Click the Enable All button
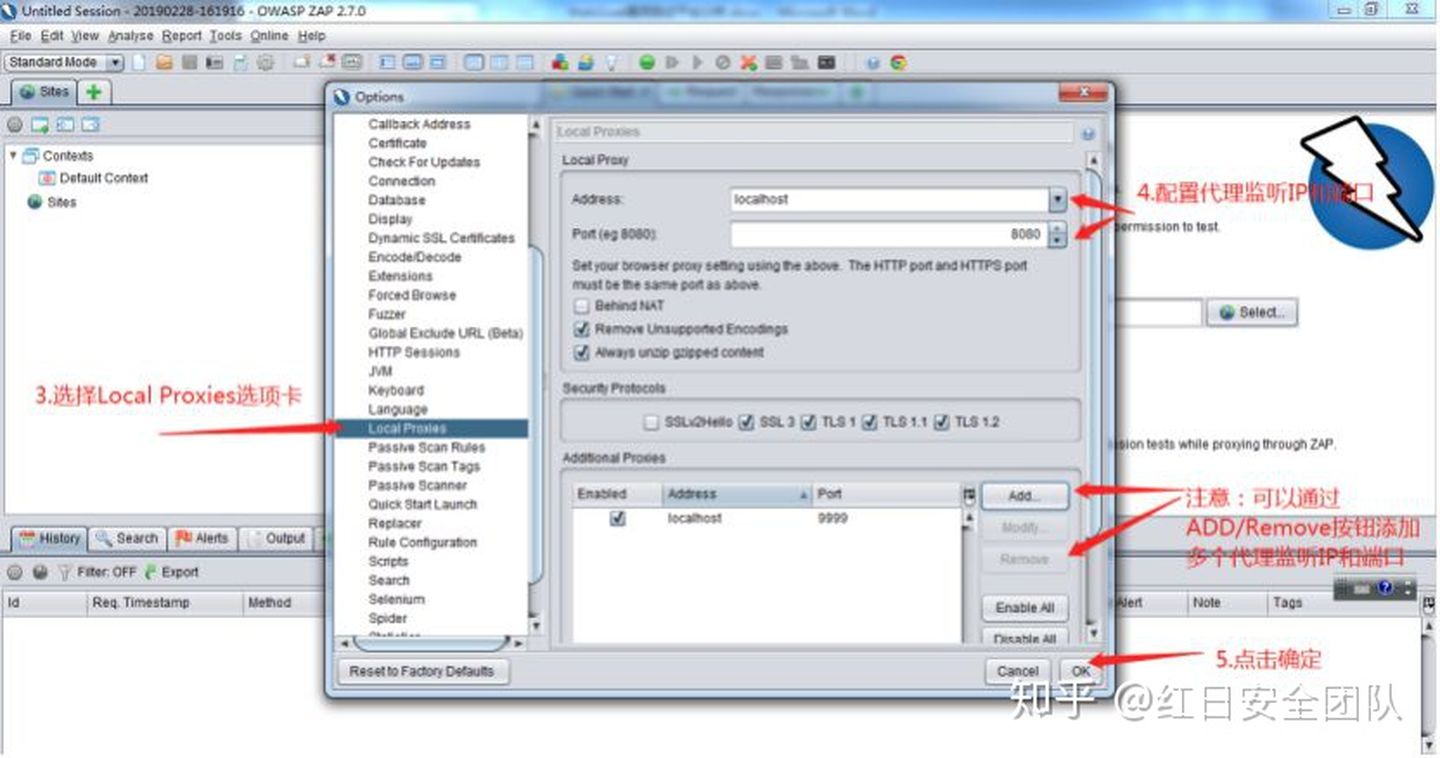Image resolution: width=1440 pixels, height=758 pixels. [x=1025, y=608]
